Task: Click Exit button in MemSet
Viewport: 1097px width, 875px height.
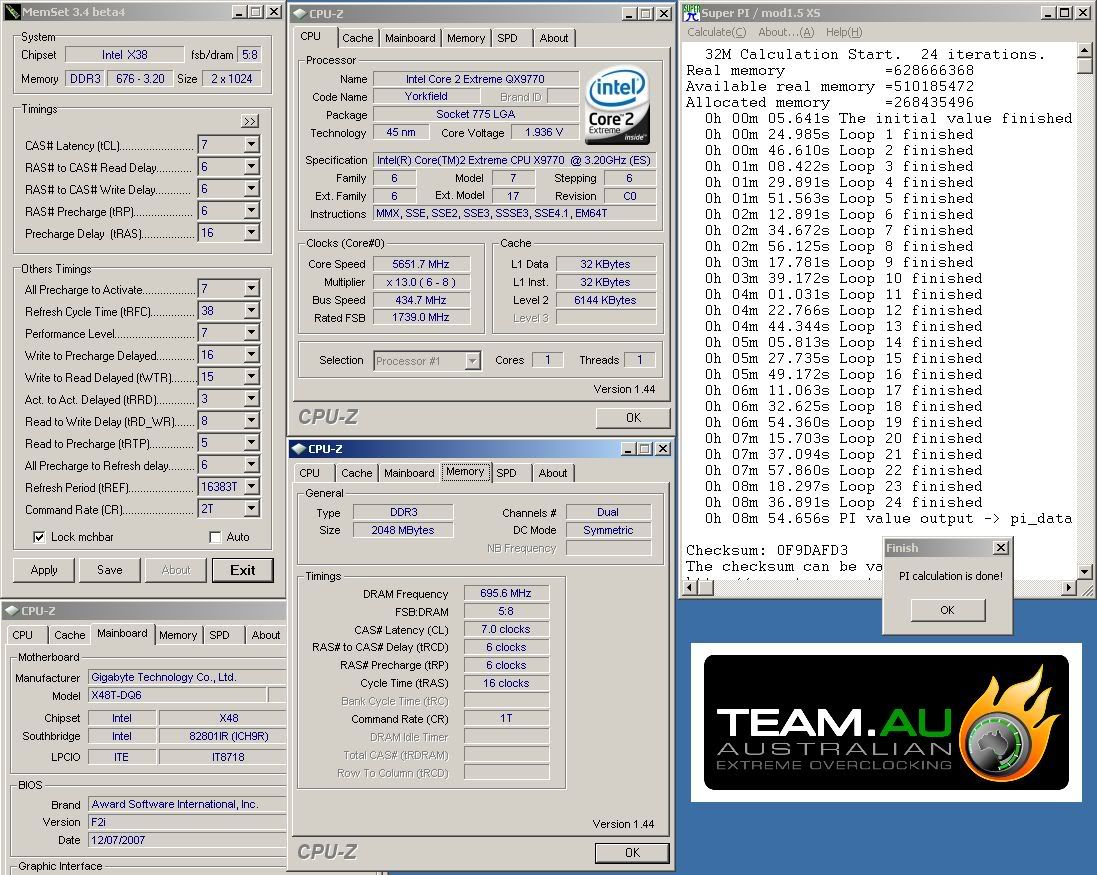Action: 242,570
